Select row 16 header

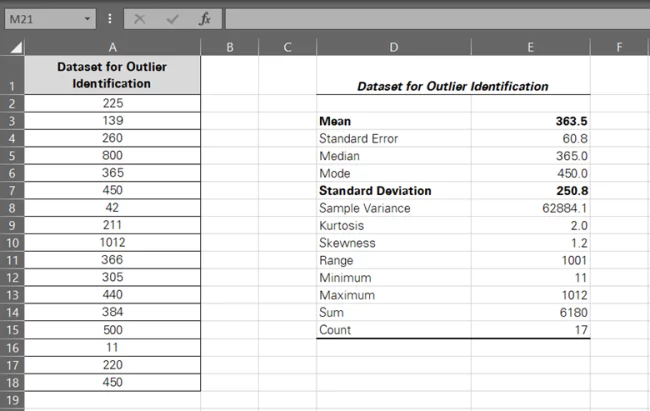click(12, 348)
